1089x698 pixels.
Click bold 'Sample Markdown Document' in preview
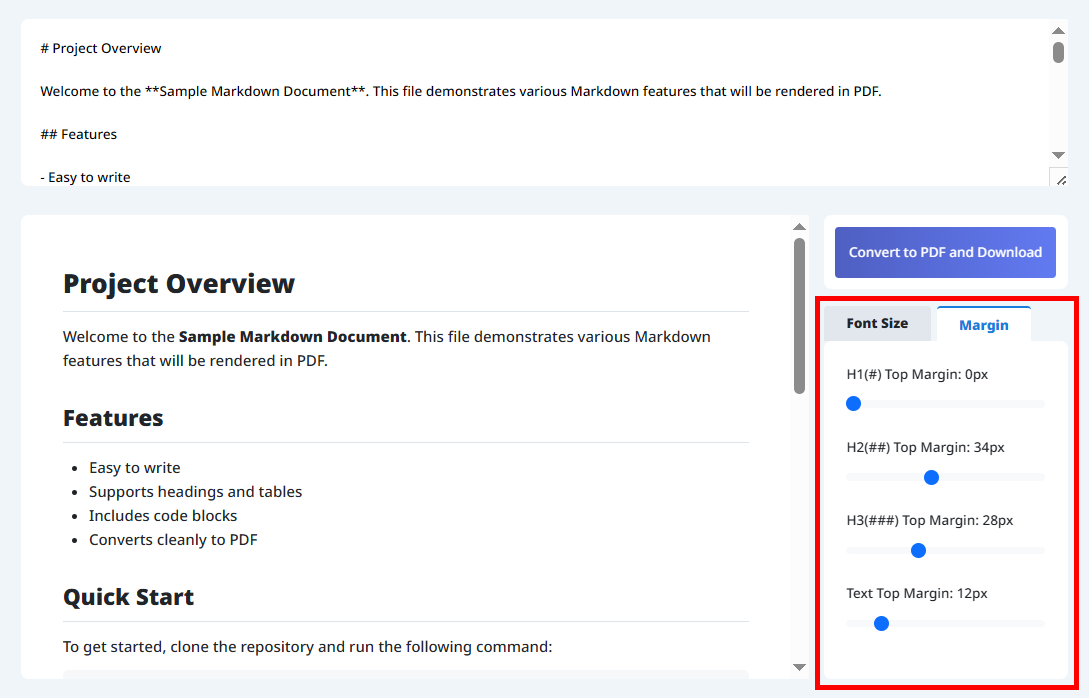pyautogui.click(x=292, y=337)
